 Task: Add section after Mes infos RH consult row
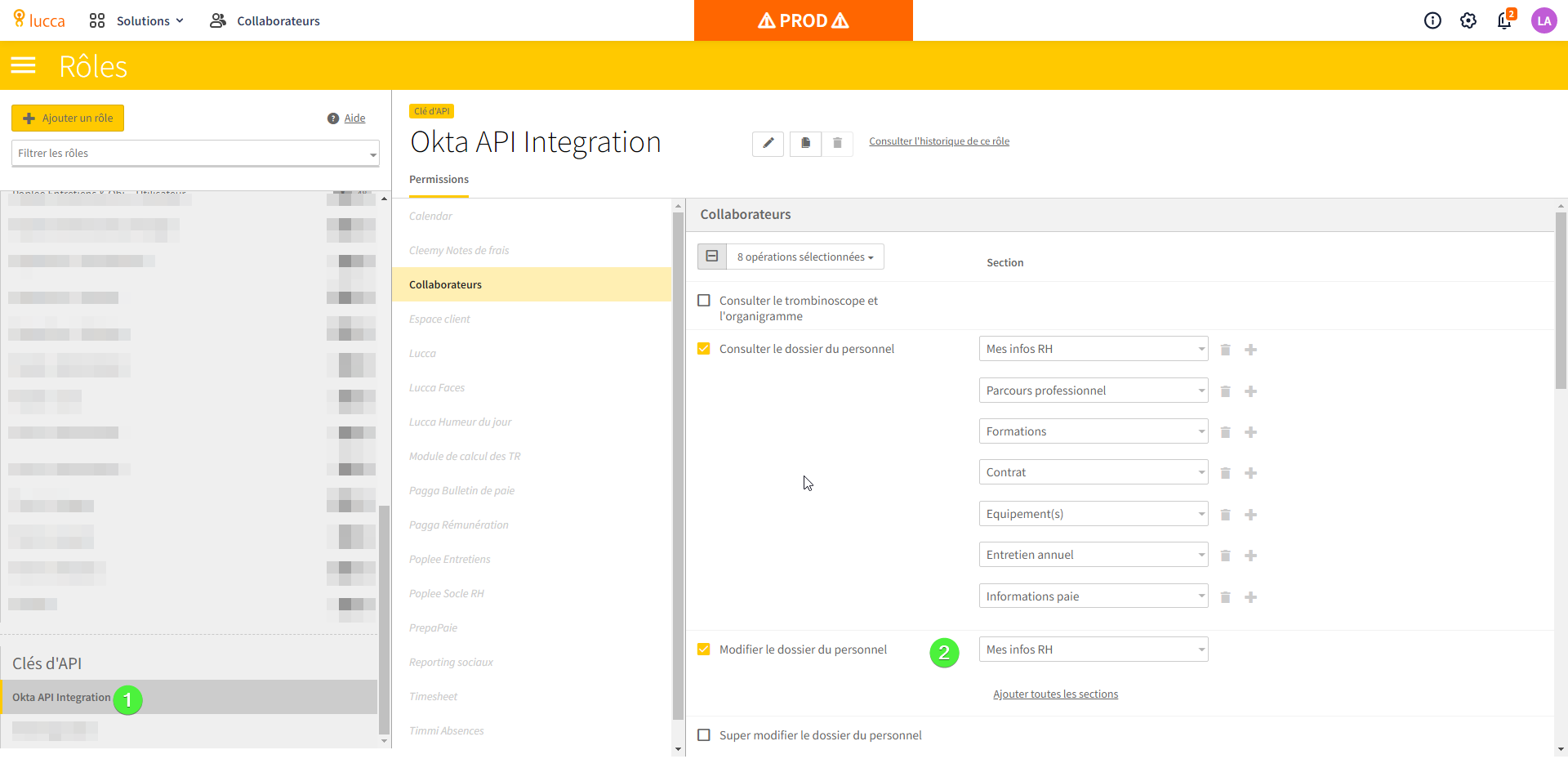click(1250, 350)
